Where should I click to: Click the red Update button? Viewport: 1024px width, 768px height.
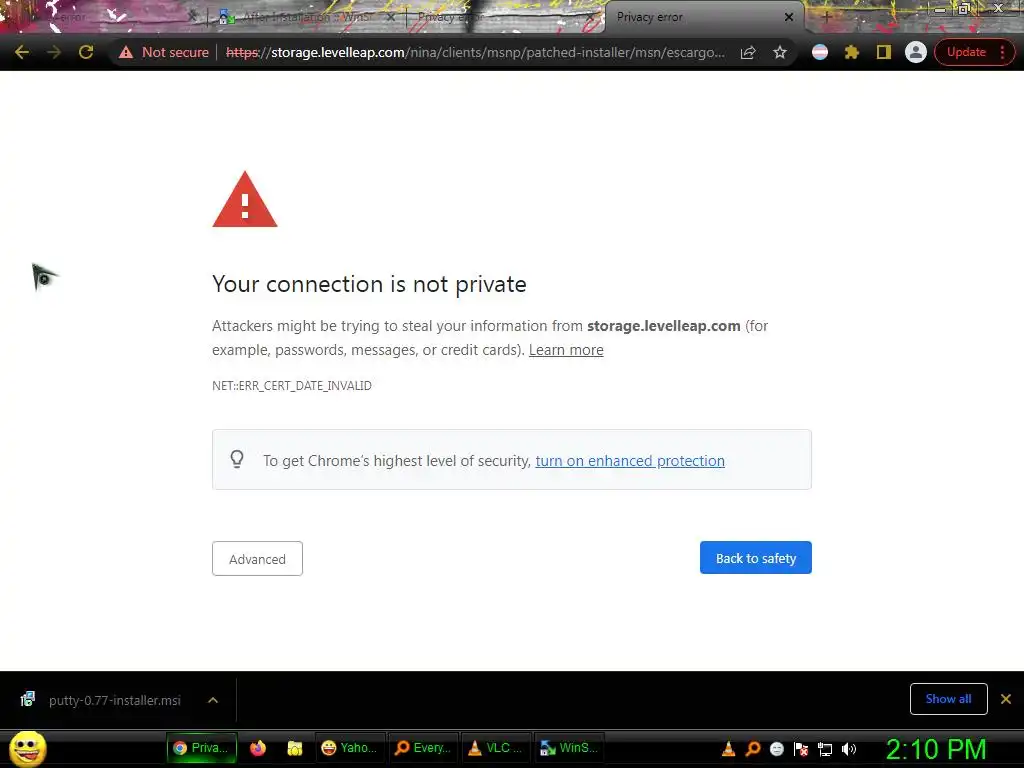click(966, 52)
